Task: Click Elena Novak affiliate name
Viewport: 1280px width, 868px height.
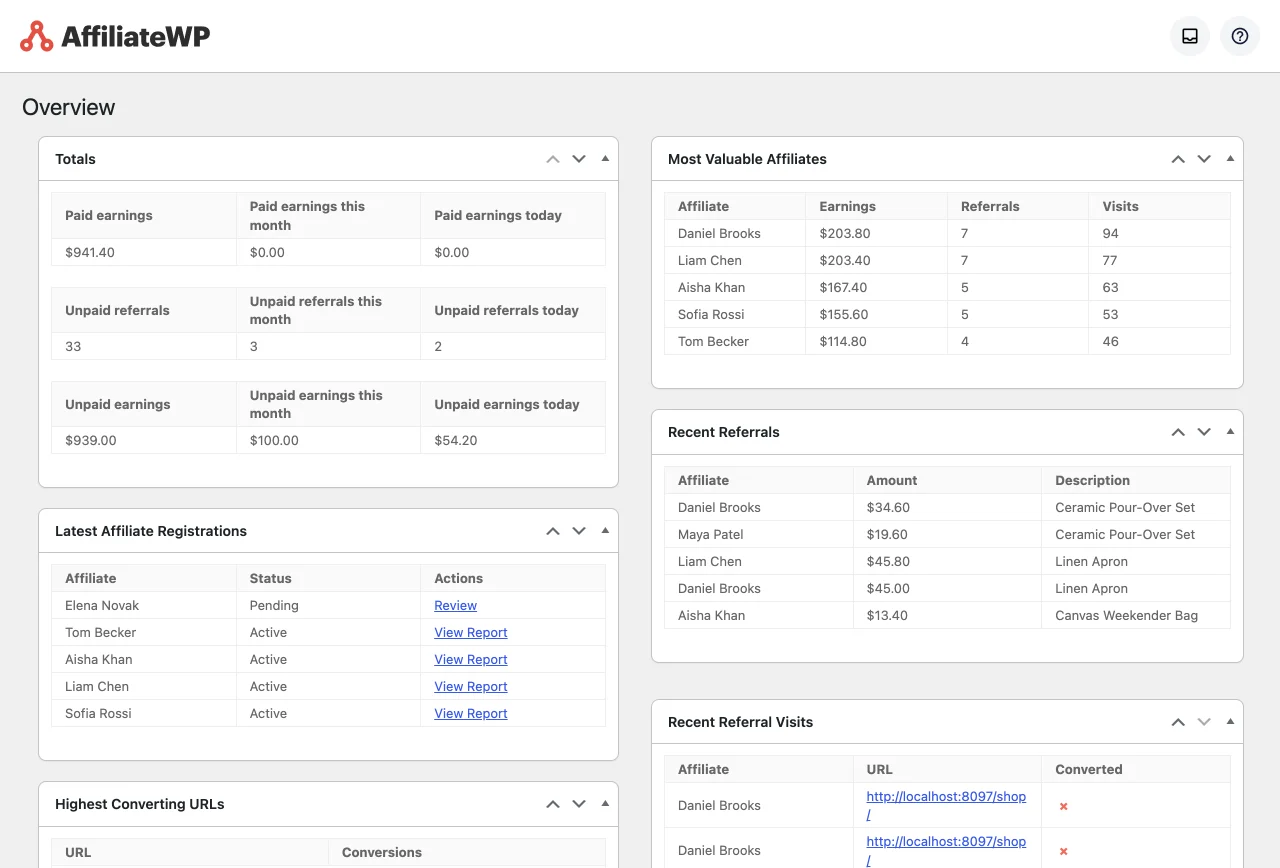Action: (x=102, y=605)
